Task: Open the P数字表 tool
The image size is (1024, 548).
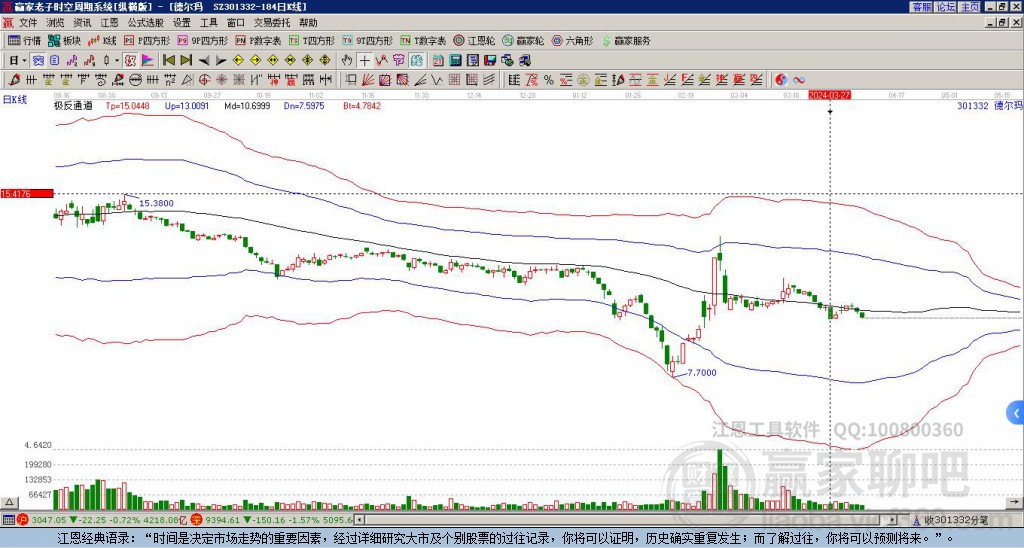Action: (x=258, y=40)
